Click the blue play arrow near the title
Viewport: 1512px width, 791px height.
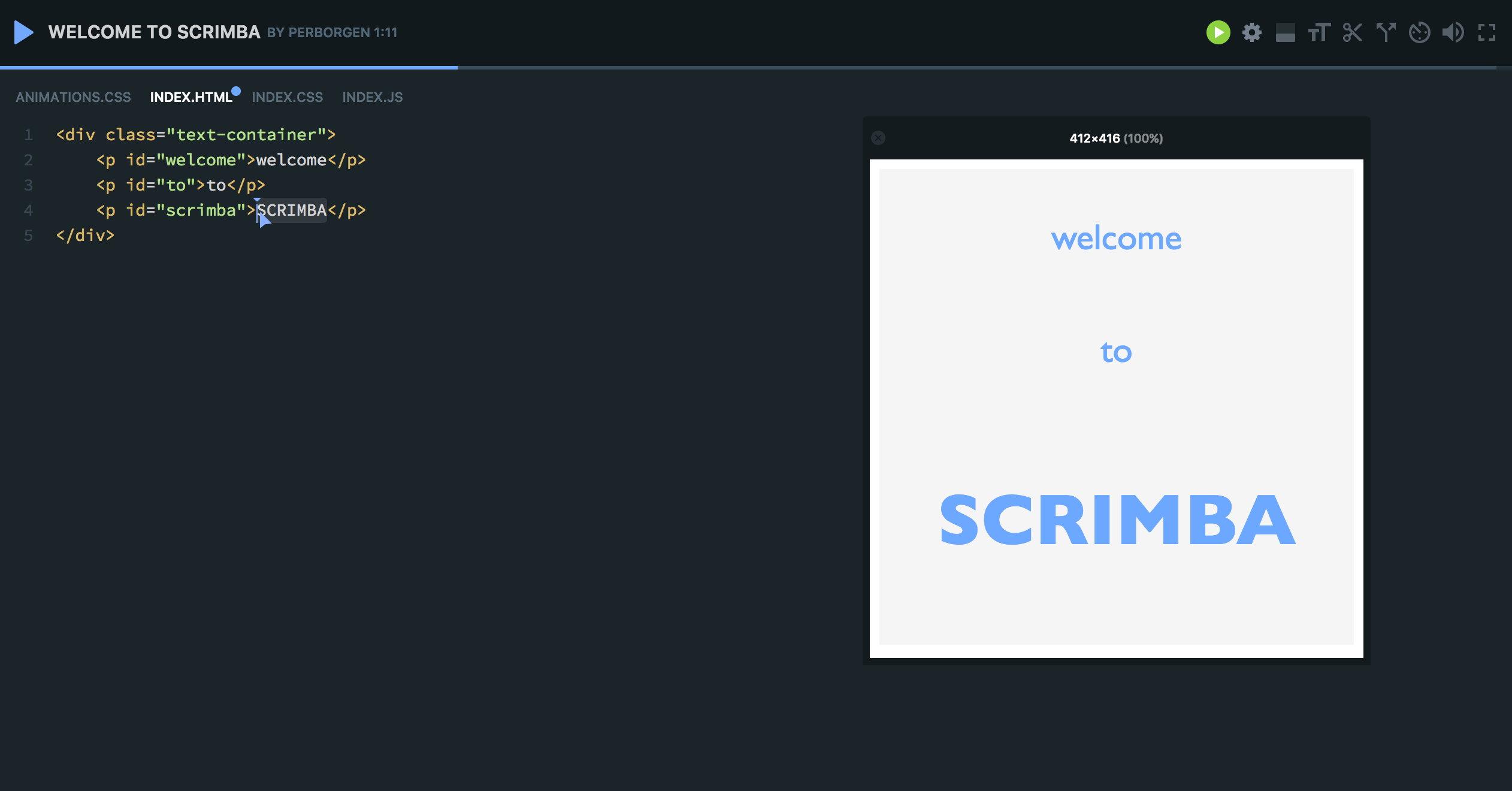(24, 32)
